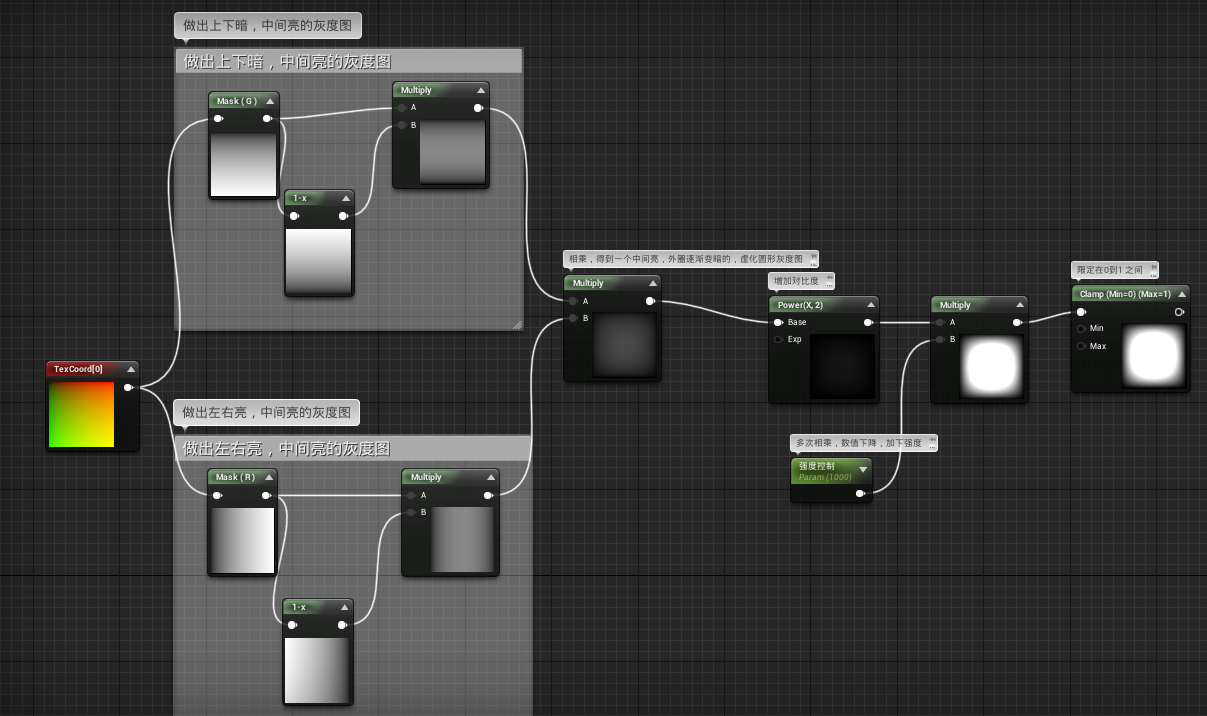Select the Clamp (Min=0) (Max=1) node
Screen dimensions: 1207x716
(1125, 293)
